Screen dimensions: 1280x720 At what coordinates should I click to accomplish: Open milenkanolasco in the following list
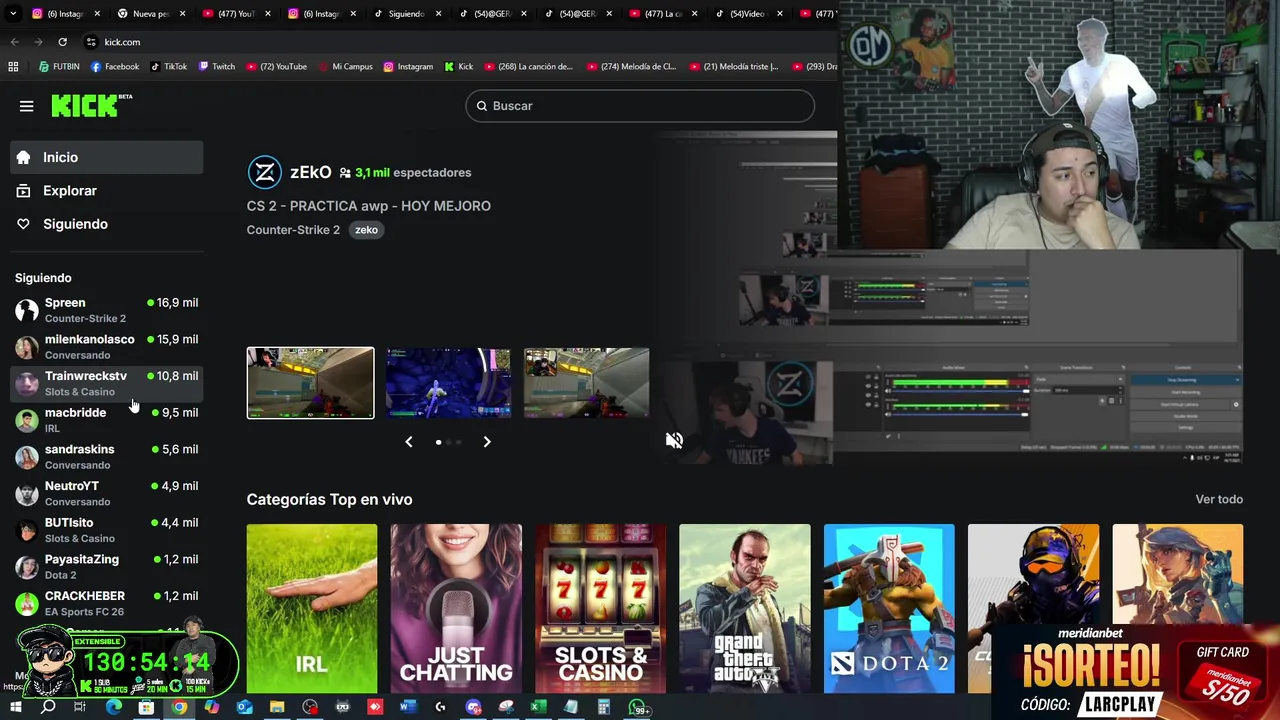pyautogui.click(x=107, y=347)
